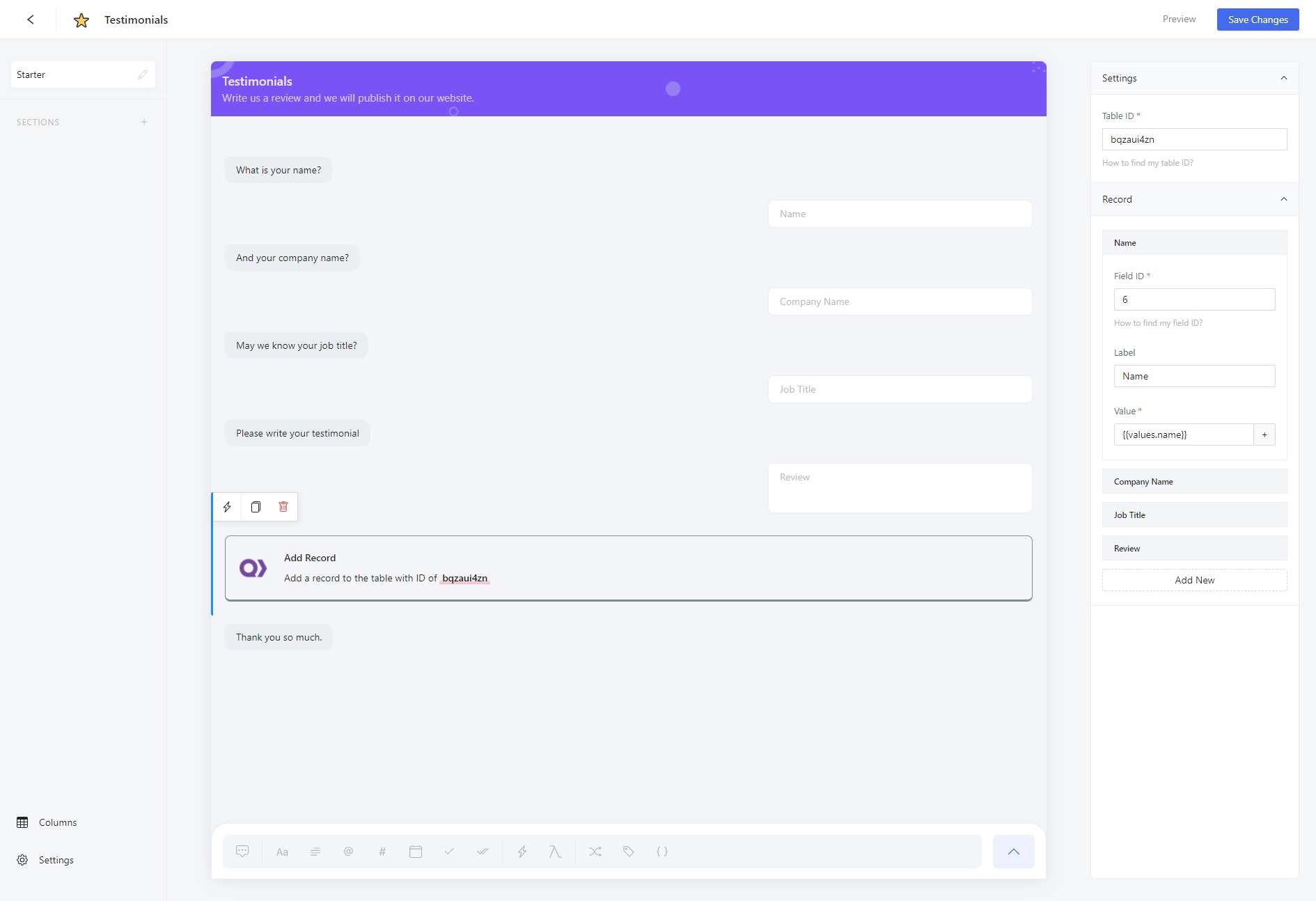Expand the Review record field

click(1195, 549)
